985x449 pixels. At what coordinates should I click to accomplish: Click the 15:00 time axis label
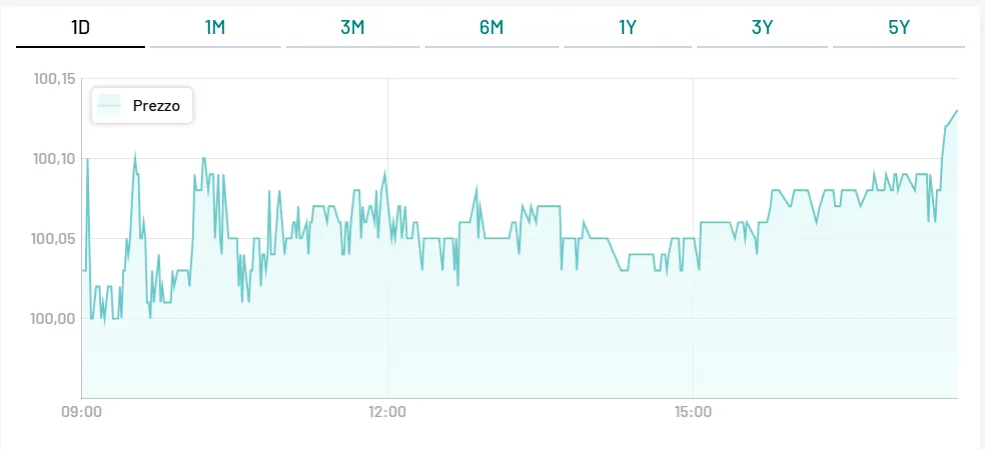tap(693, 412)
